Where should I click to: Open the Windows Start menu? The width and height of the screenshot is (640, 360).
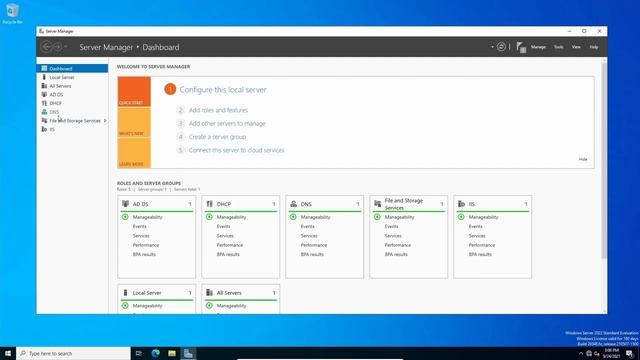[8, 353]
